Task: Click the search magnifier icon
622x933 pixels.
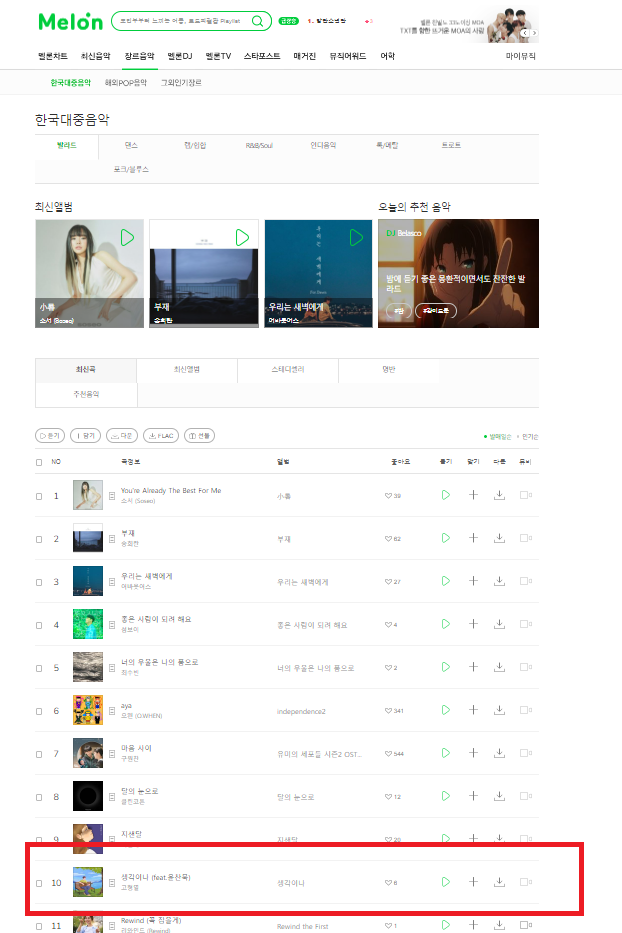Action: pos(257,21)
